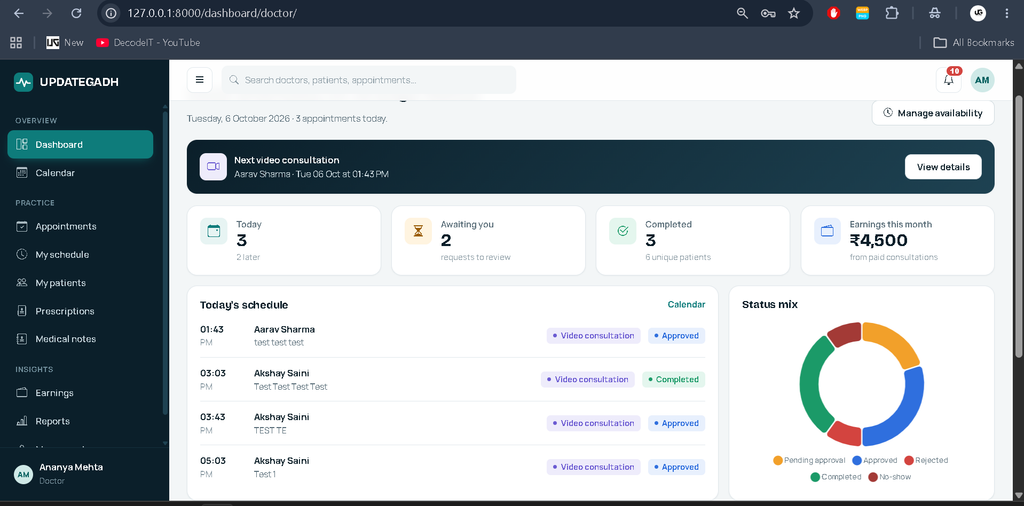This screenshot has height=506, width=1024.
Task: Click the browser address bar URL
Action: pos(212,13)
